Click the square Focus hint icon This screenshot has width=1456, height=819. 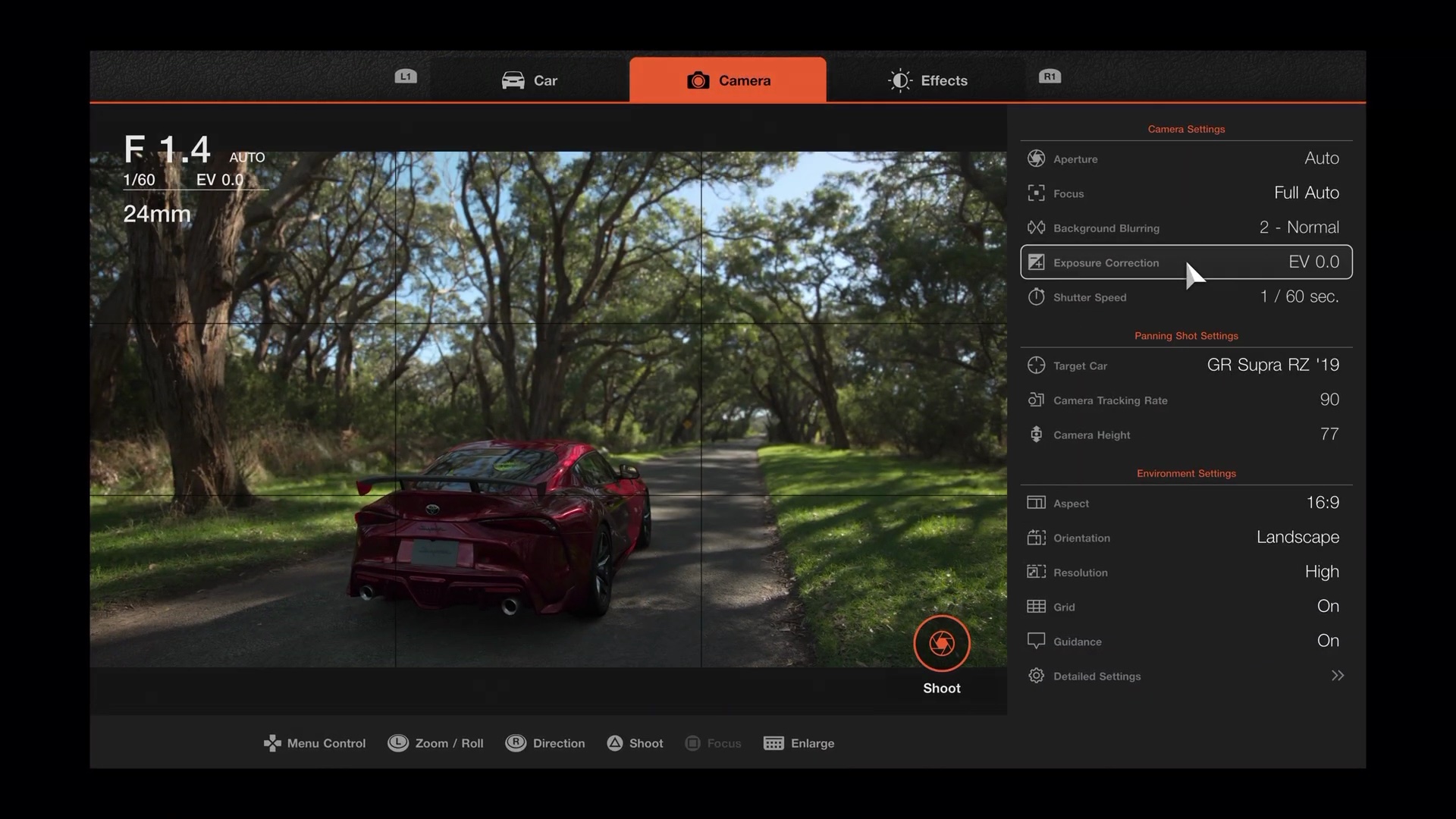[x=692, y=743]
